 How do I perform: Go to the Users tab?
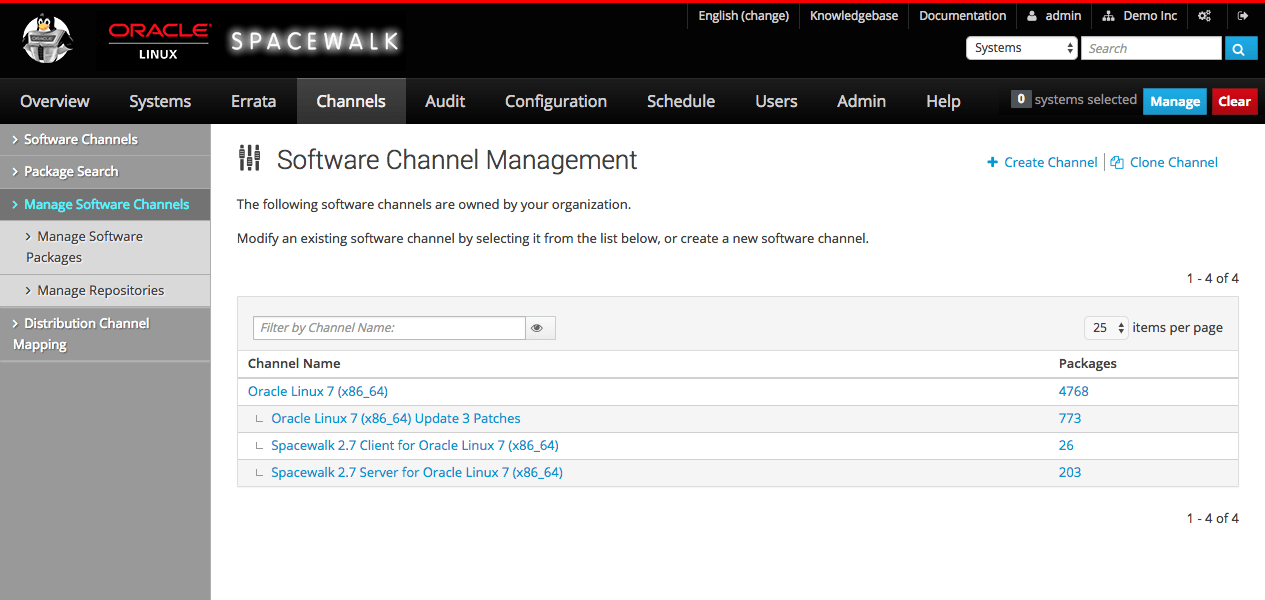tap(776, 101)
